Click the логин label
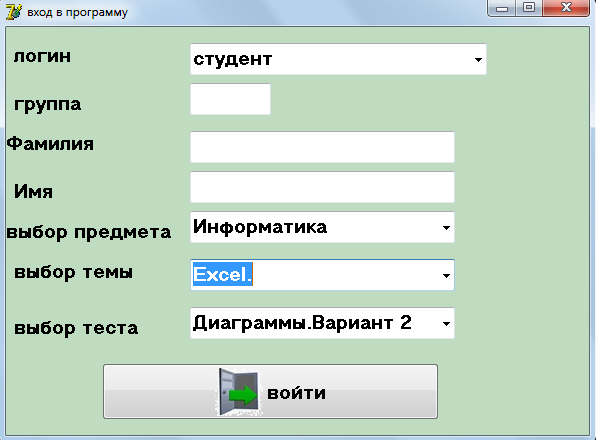 click(42, 56)
